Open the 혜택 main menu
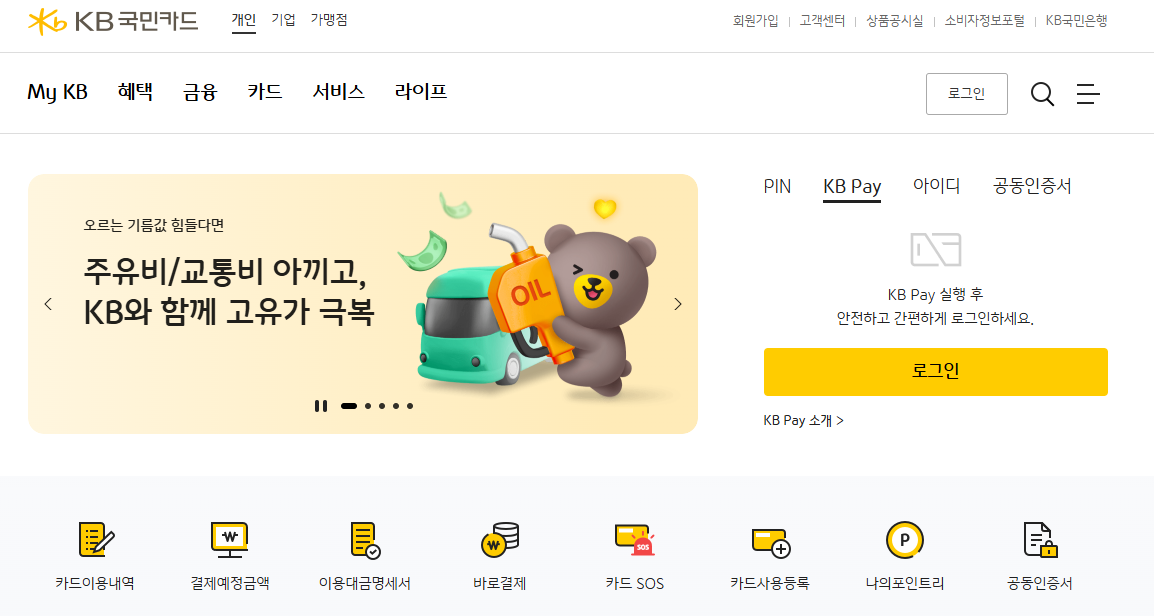 point(135,92)
